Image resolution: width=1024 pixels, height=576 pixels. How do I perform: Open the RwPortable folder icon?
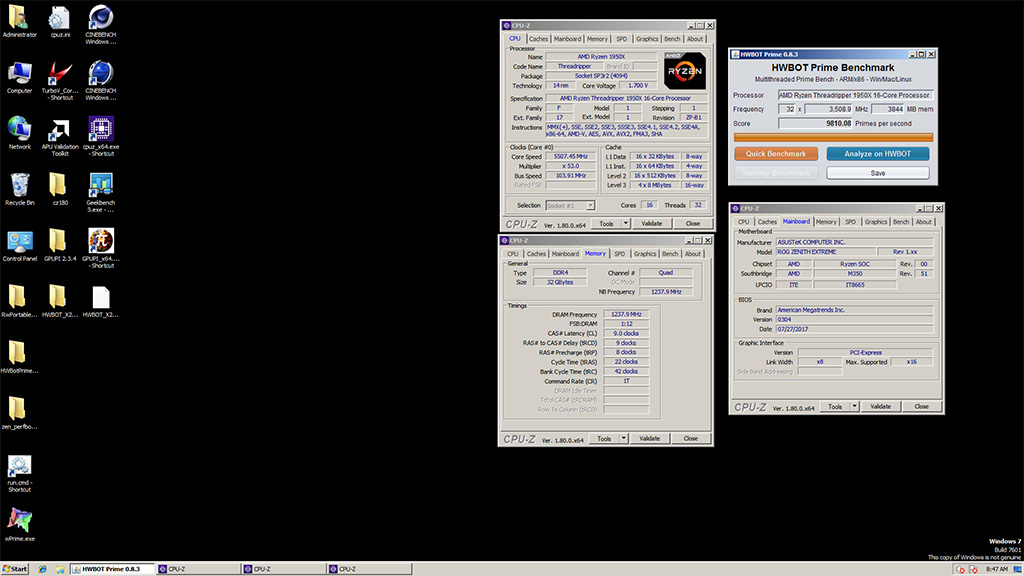tap(19, 301)
